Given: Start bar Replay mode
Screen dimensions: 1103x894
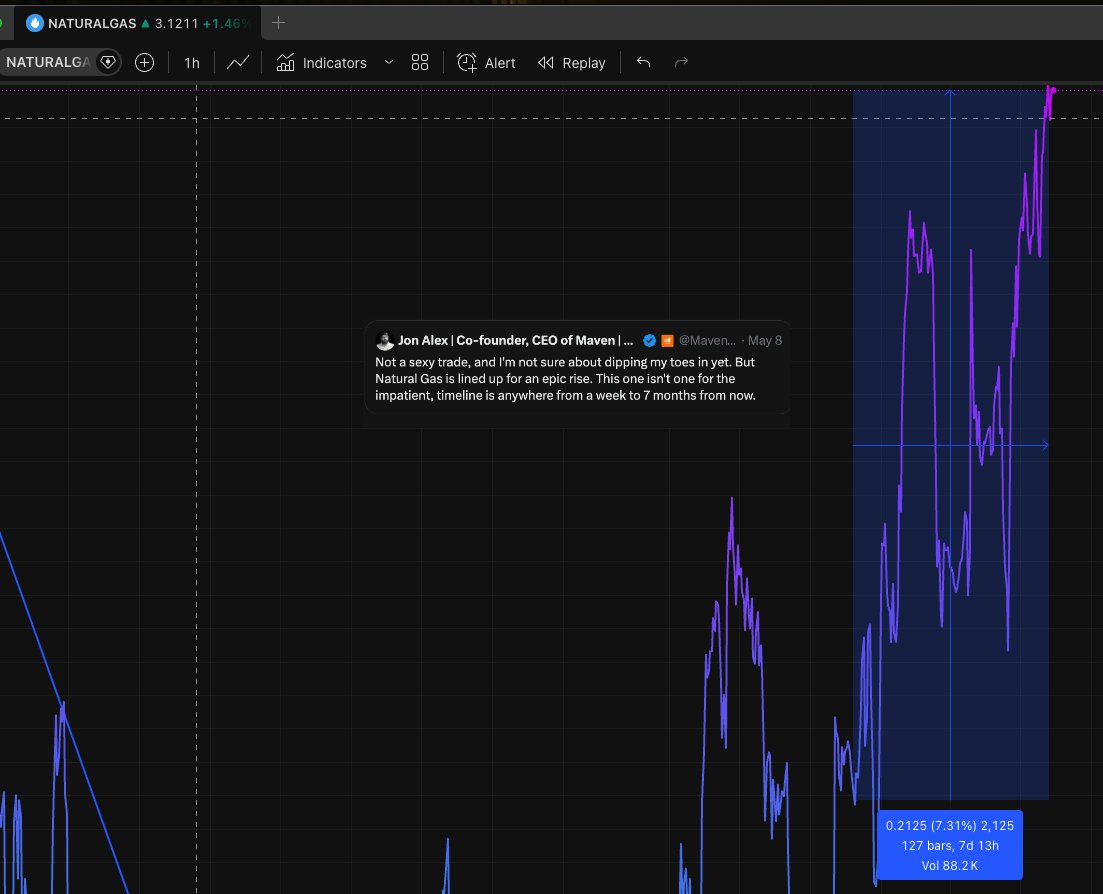Looking at the screenshot, I should [572, 63].
